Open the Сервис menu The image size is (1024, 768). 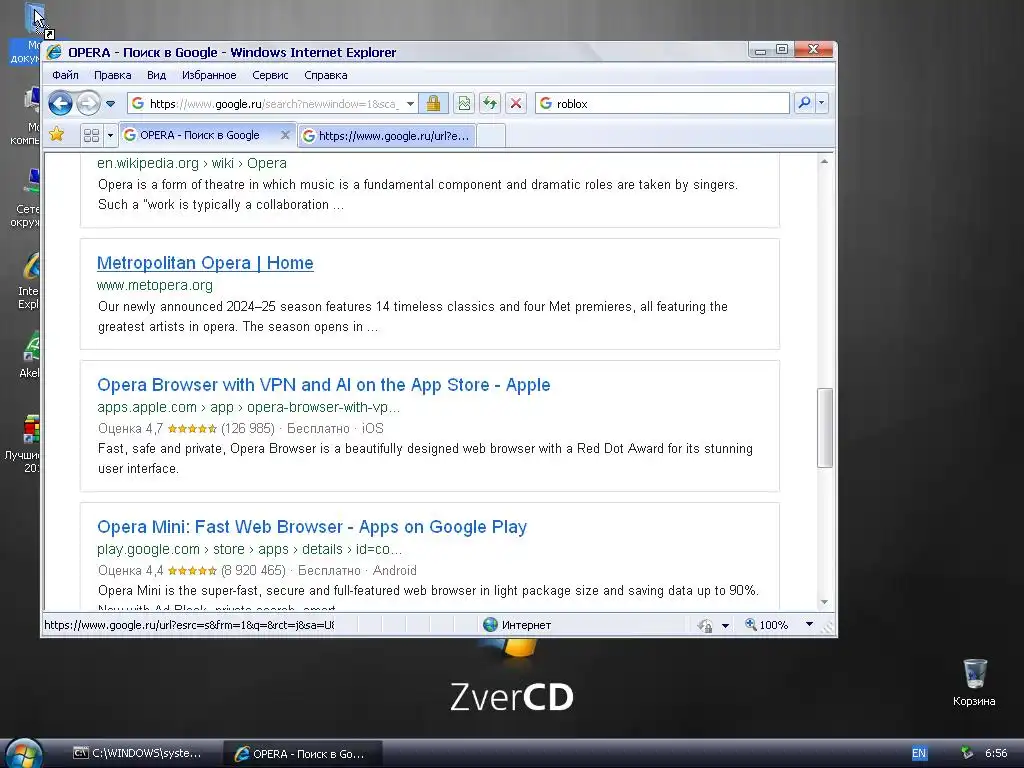pos(270,75)
